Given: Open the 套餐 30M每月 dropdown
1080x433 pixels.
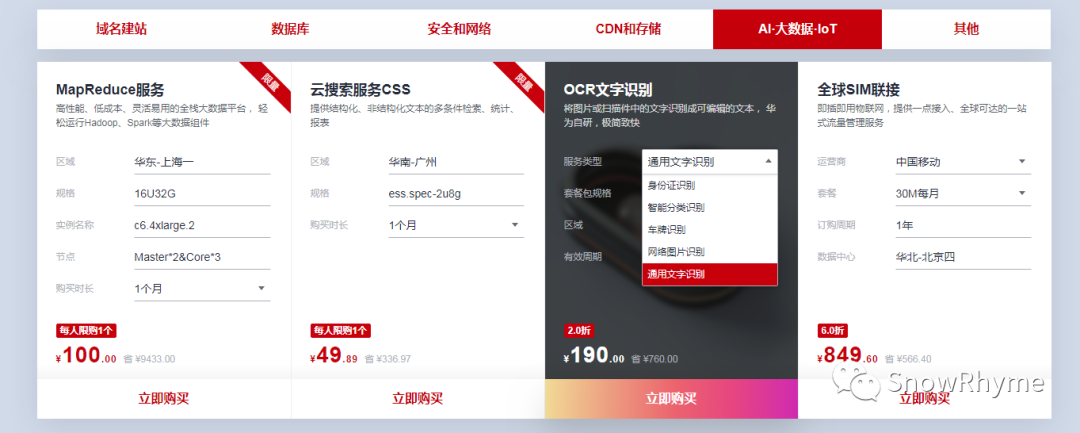Looking at the screenshot, I should 963,193.
